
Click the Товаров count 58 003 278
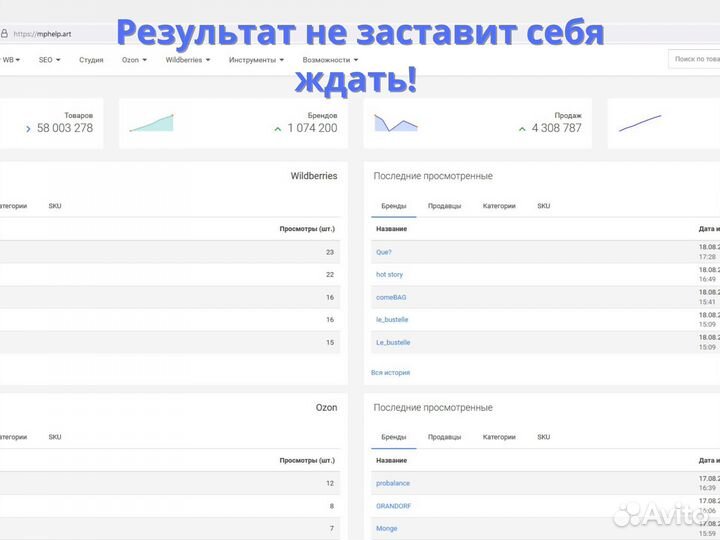point(65,128)
